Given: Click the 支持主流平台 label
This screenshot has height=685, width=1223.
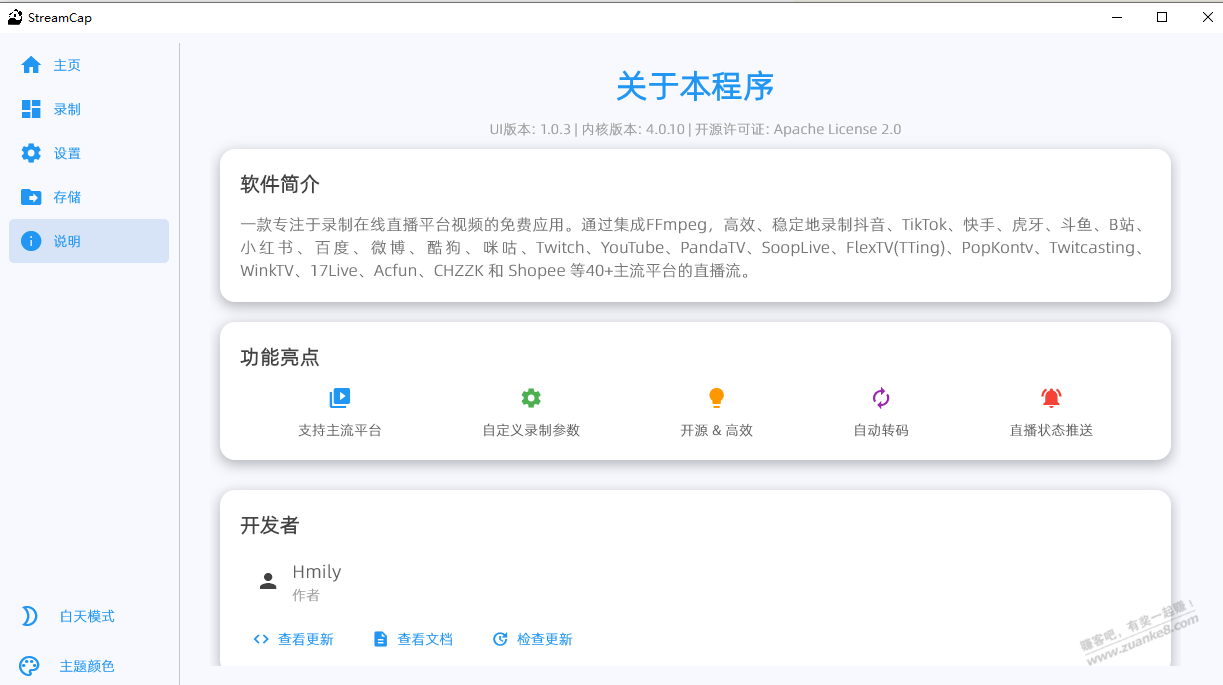Looking at the screenshot, I should (340, 431).
